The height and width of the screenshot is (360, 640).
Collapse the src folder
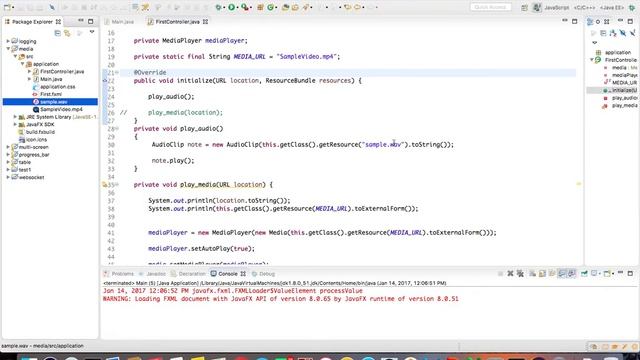(15, 56)
